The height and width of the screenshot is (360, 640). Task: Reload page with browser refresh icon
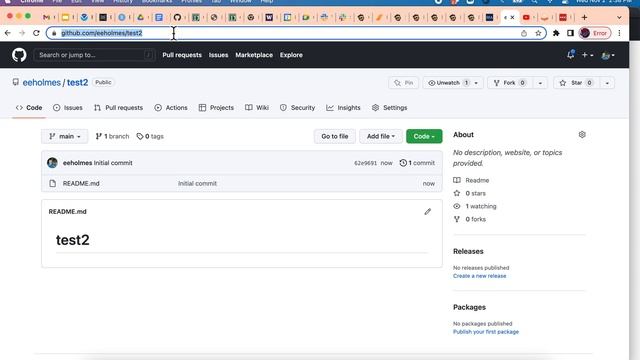tap(36, 33)
